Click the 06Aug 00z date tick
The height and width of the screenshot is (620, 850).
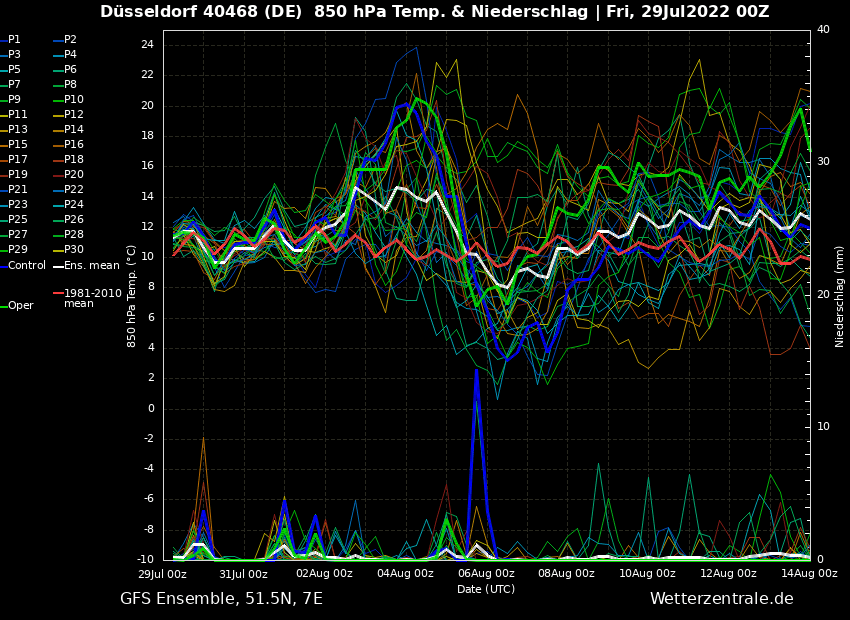pos(486,574)
